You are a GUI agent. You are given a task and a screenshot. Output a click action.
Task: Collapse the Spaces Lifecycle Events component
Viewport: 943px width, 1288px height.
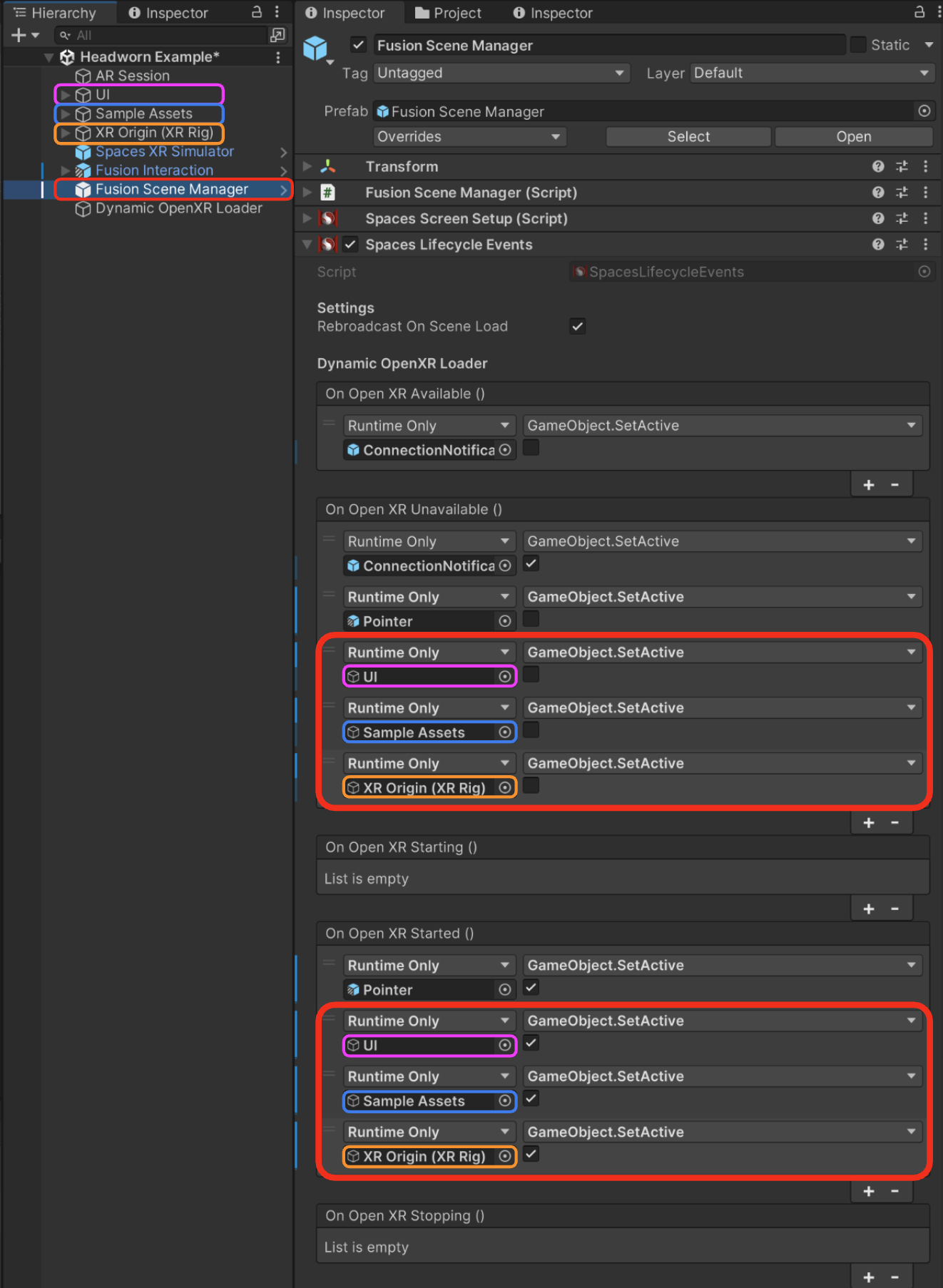(x=307, y=245)
